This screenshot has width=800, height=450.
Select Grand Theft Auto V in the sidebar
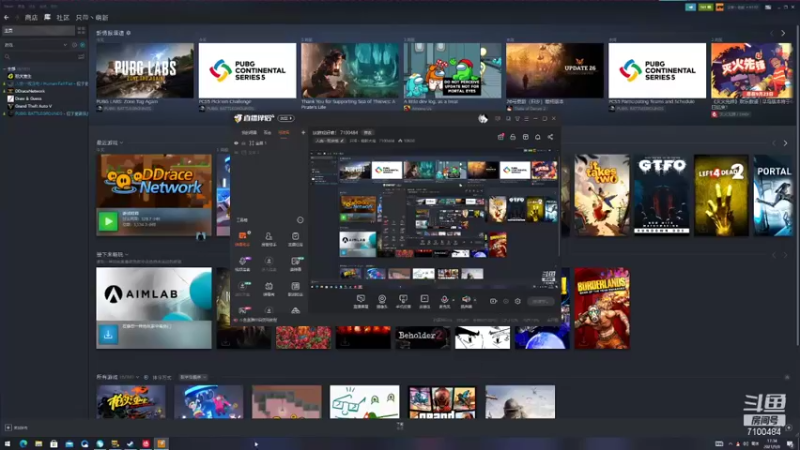(33, 106)
